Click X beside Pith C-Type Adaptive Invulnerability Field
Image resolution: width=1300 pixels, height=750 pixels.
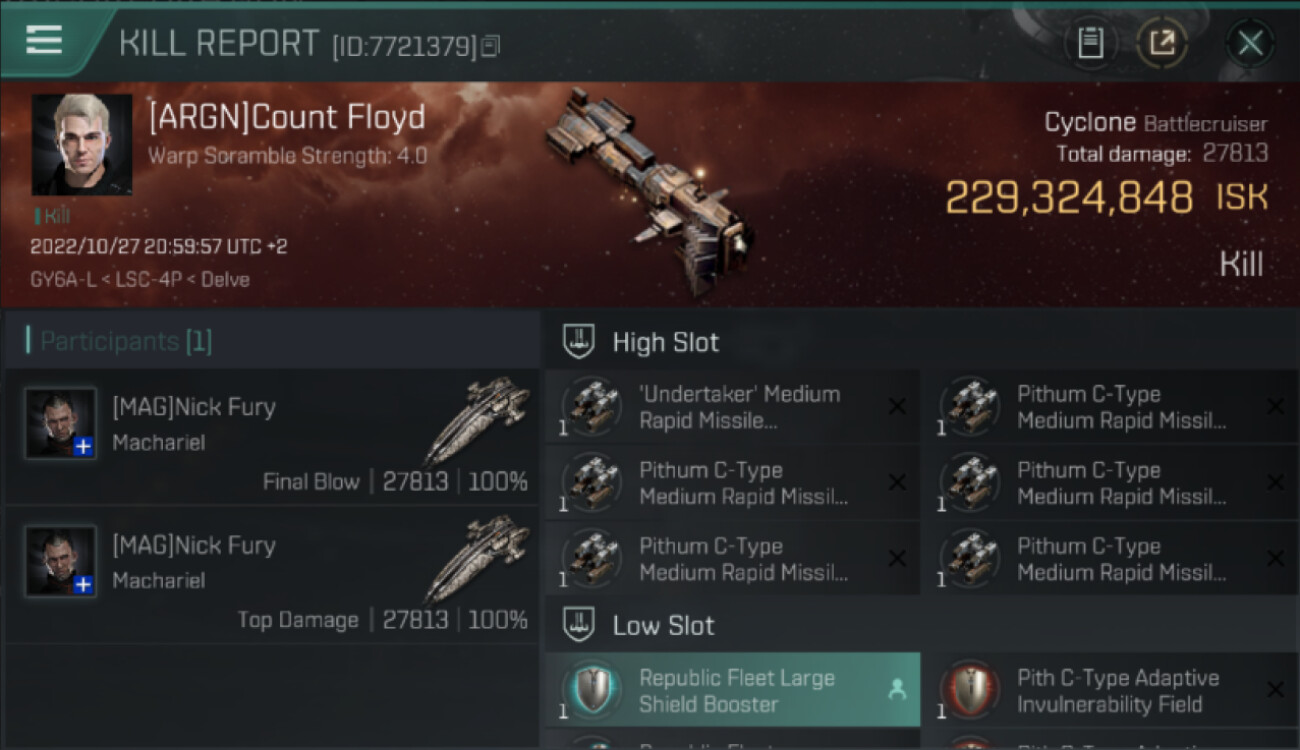click(1275, 690)
